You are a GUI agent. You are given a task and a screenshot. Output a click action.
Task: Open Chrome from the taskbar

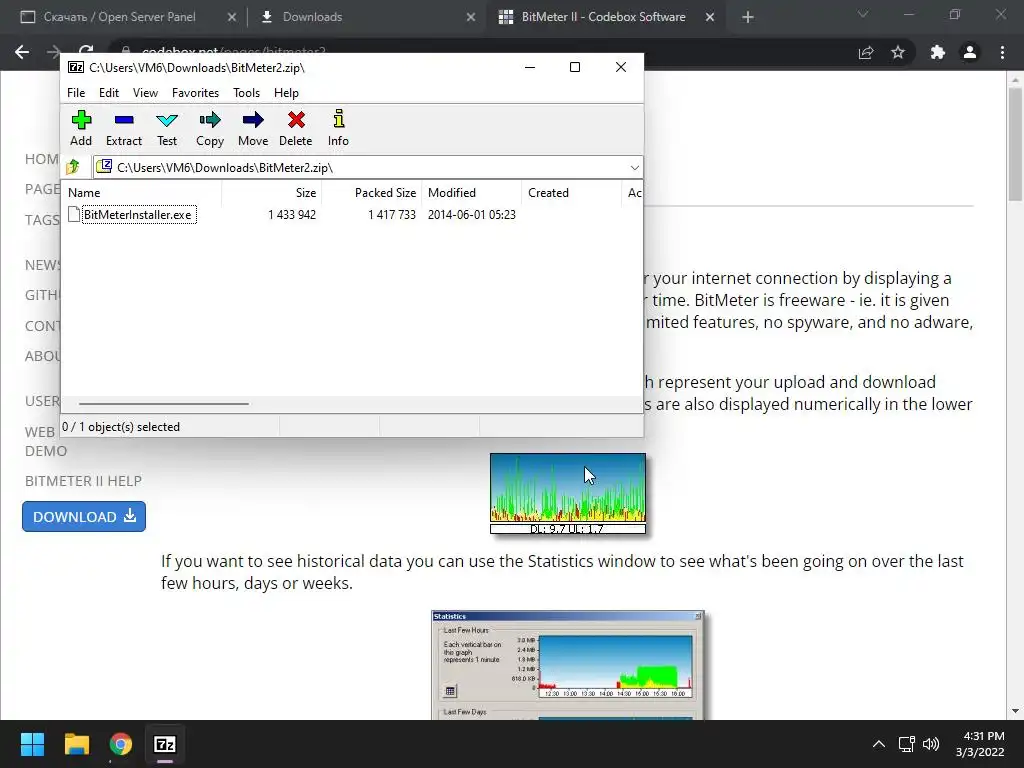121,744
